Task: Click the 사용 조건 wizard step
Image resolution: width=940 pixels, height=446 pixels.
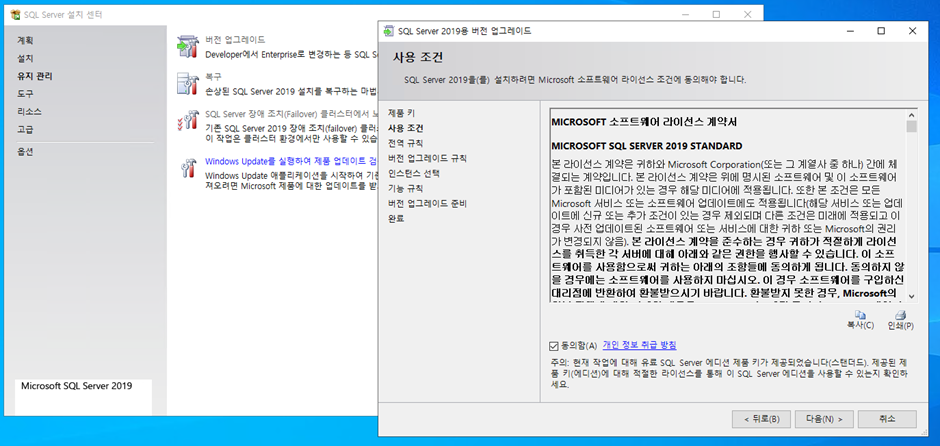Action: pyautogui.click(x=405, y=128)
